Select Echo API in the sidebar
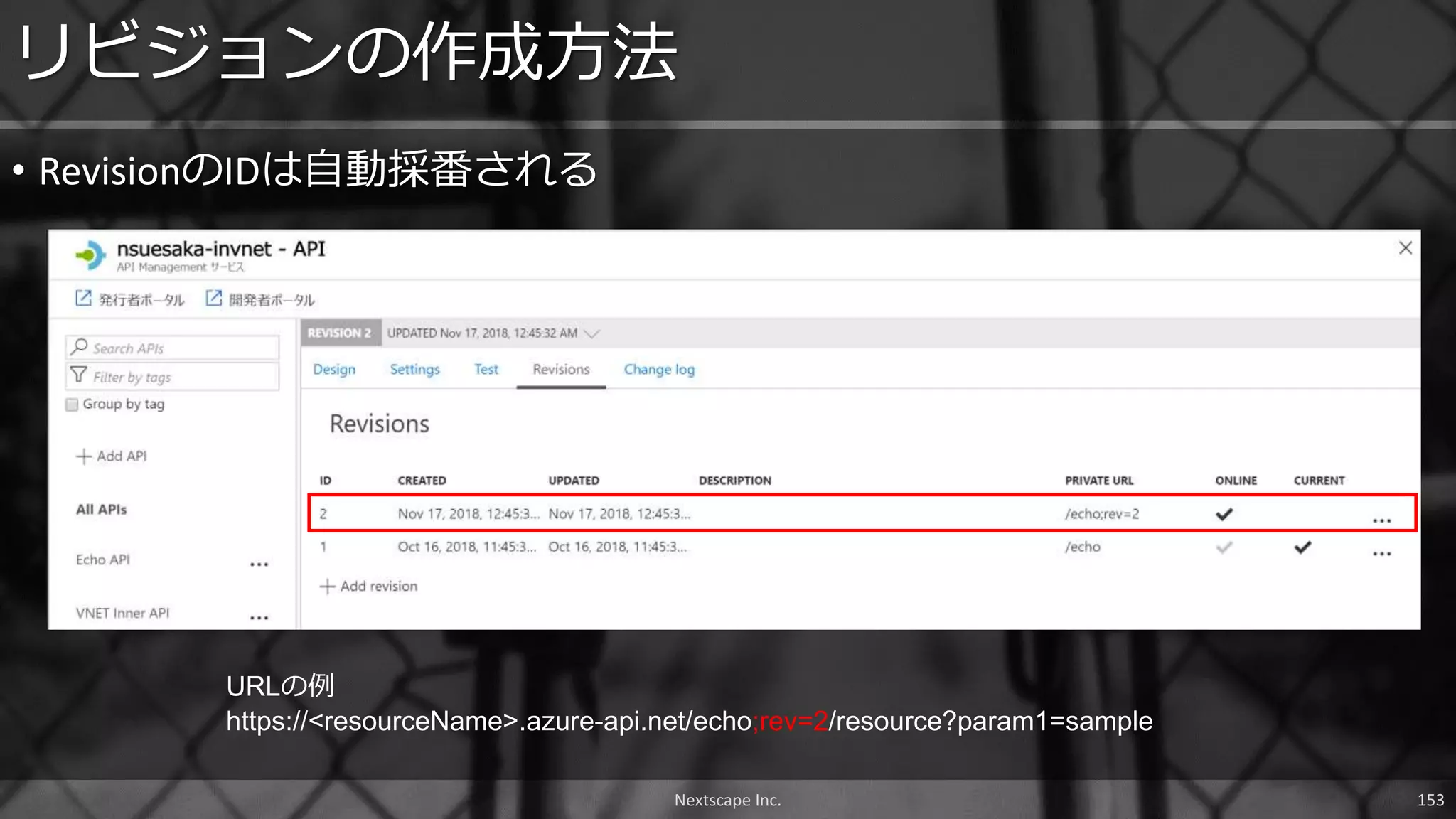 (x=103, y=560)
